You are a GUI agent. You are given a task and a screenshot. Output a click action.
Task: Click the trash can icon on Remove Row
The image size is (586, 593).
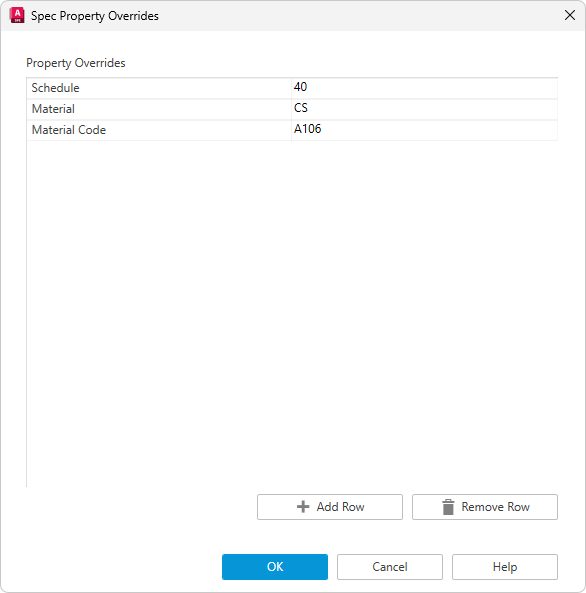(x=448, y=507)
